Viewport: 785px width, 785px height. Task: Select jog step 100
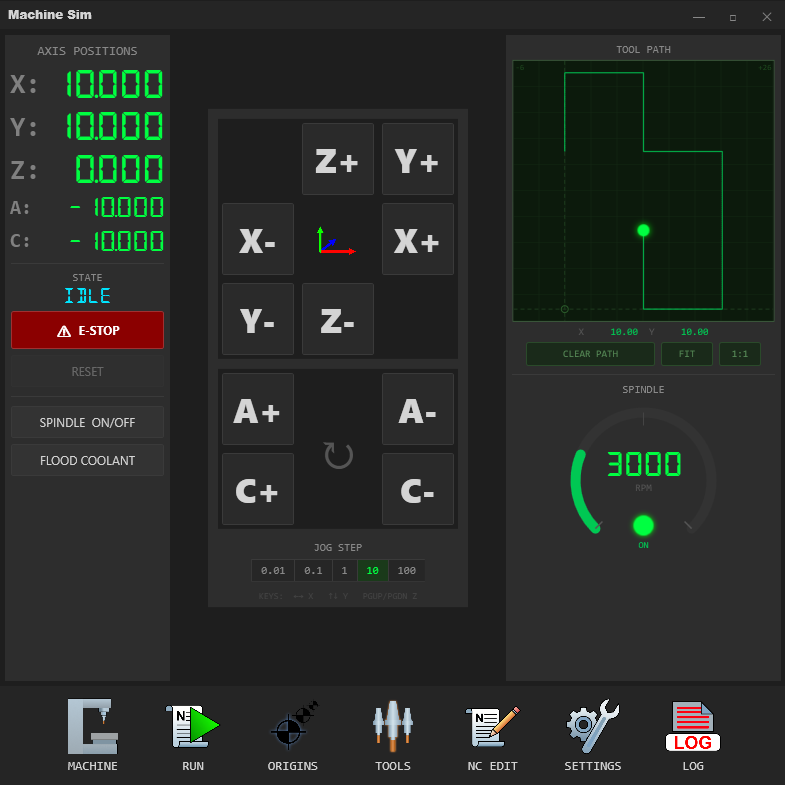click(x=407, y=571)
